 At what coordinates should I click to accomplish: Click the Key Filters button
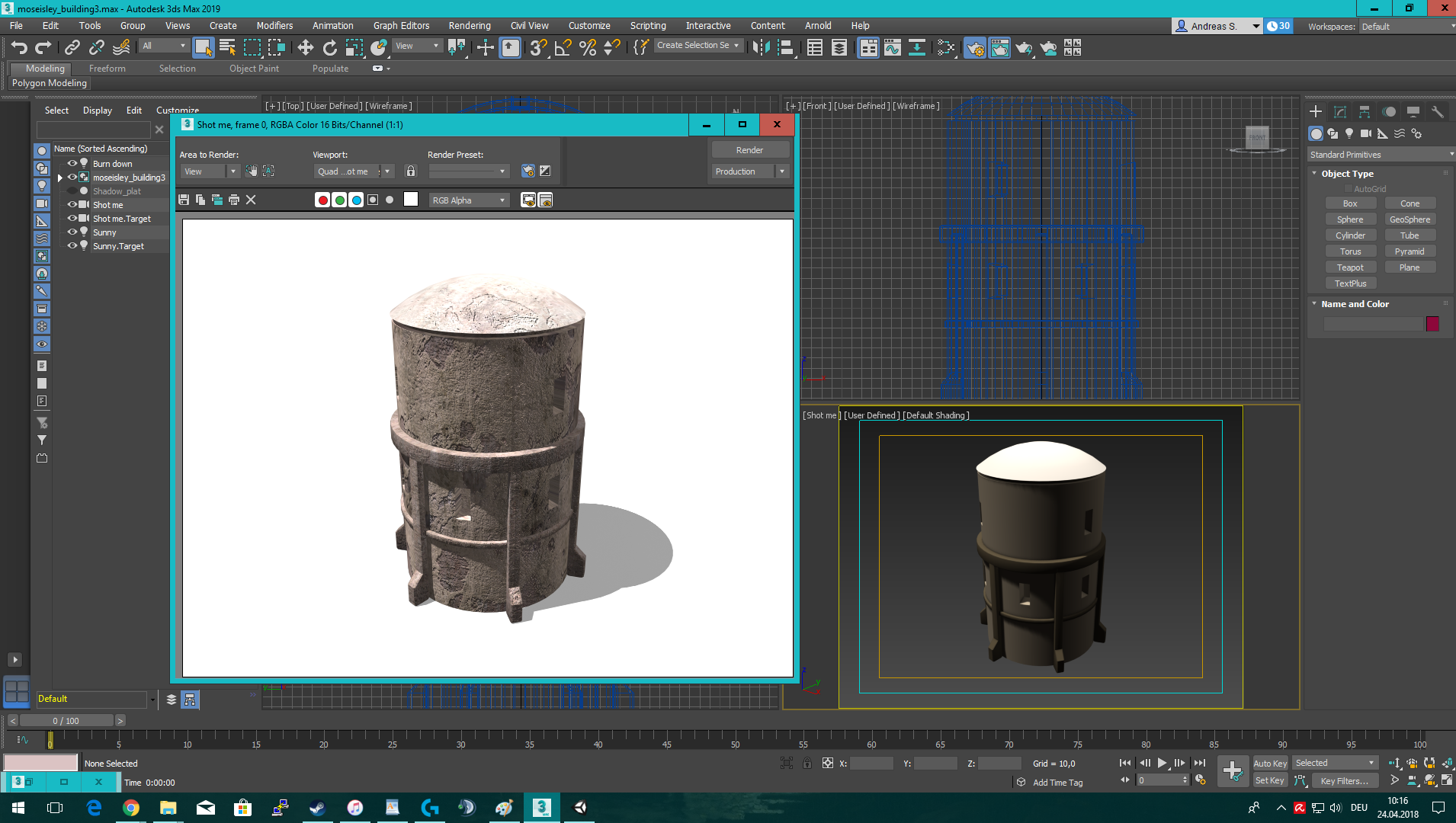click(x=1344, y=780)
